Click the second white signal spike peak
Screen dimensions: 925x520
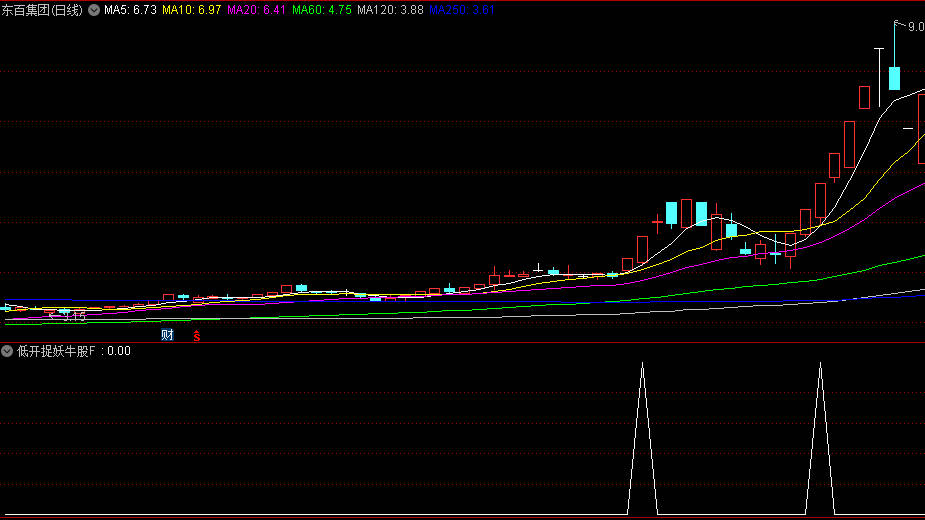(820, 365)
